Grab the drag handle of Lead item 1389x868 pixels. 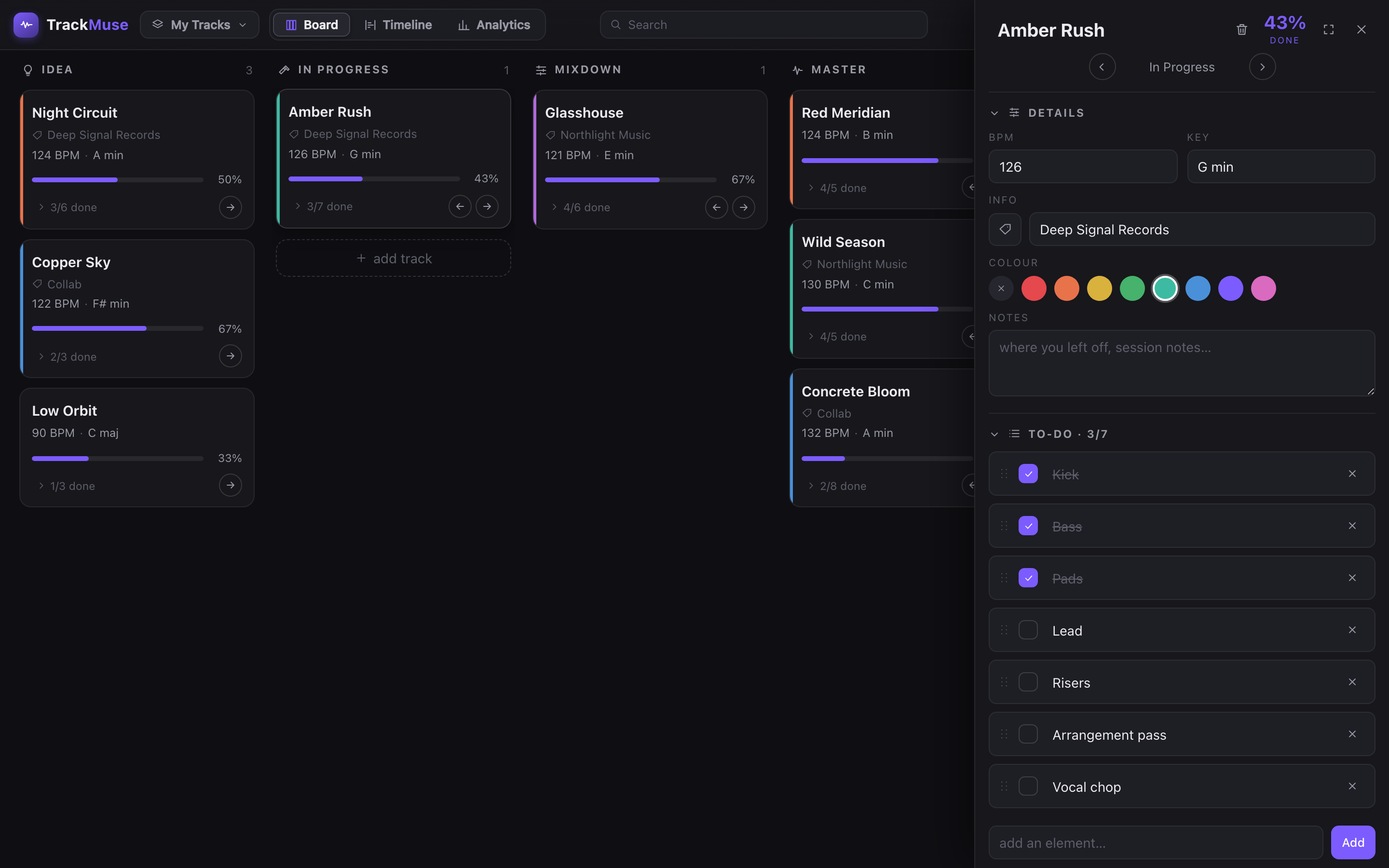[x=1004, y=630]
